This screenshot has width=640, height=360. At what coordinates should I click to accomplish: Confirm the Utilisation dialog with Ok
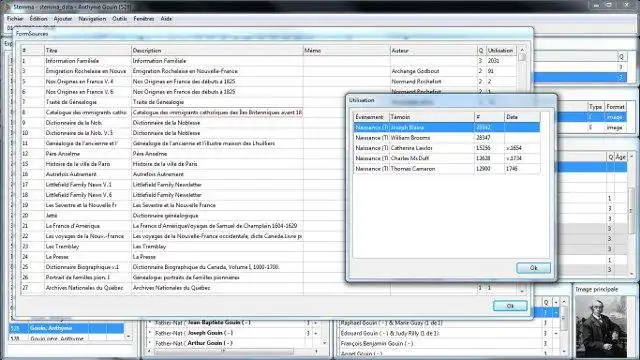[x=533, y=268]
